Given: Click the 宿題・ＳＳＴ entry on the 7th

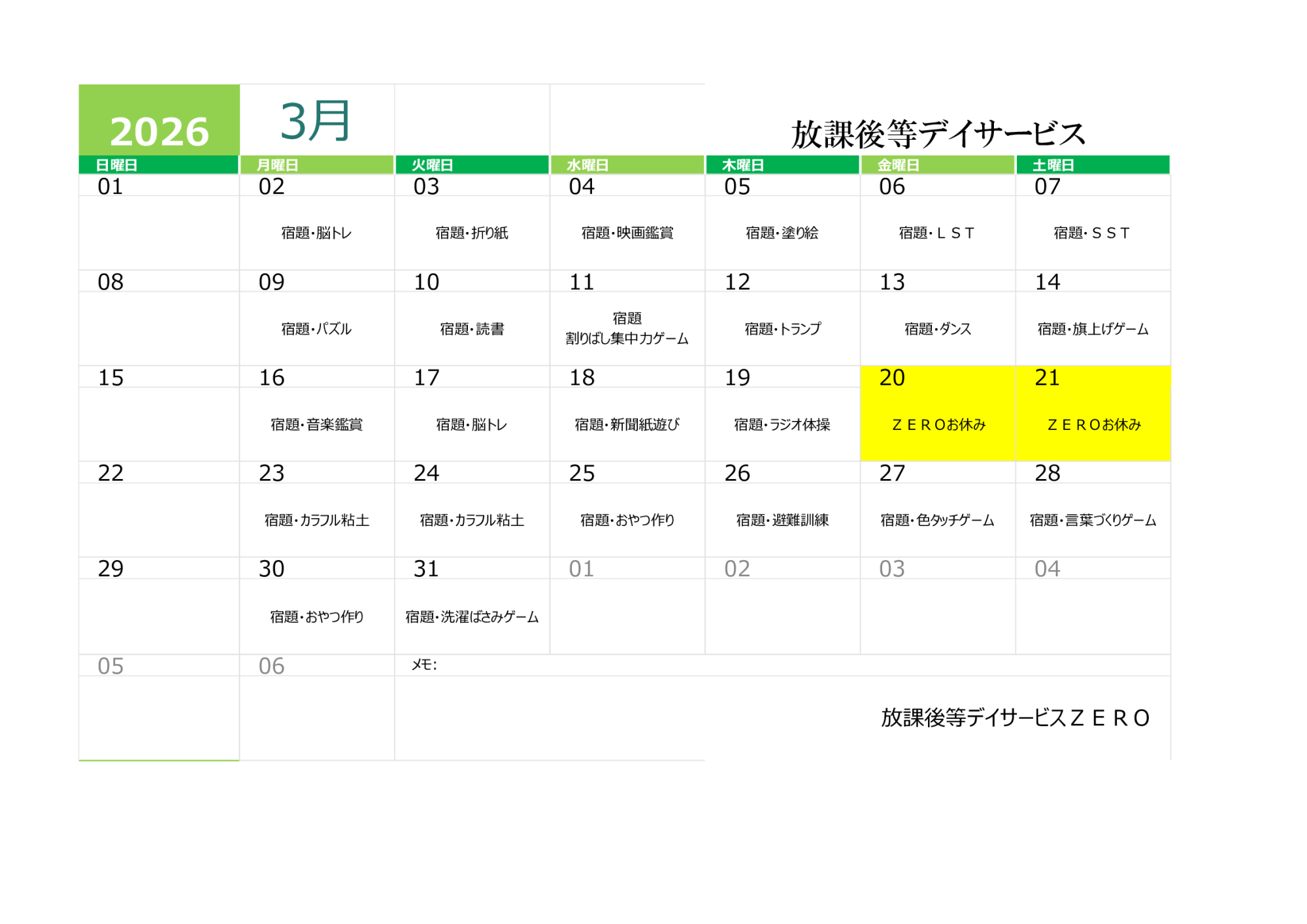Looking at the screenshot, I should point(1092,233).
